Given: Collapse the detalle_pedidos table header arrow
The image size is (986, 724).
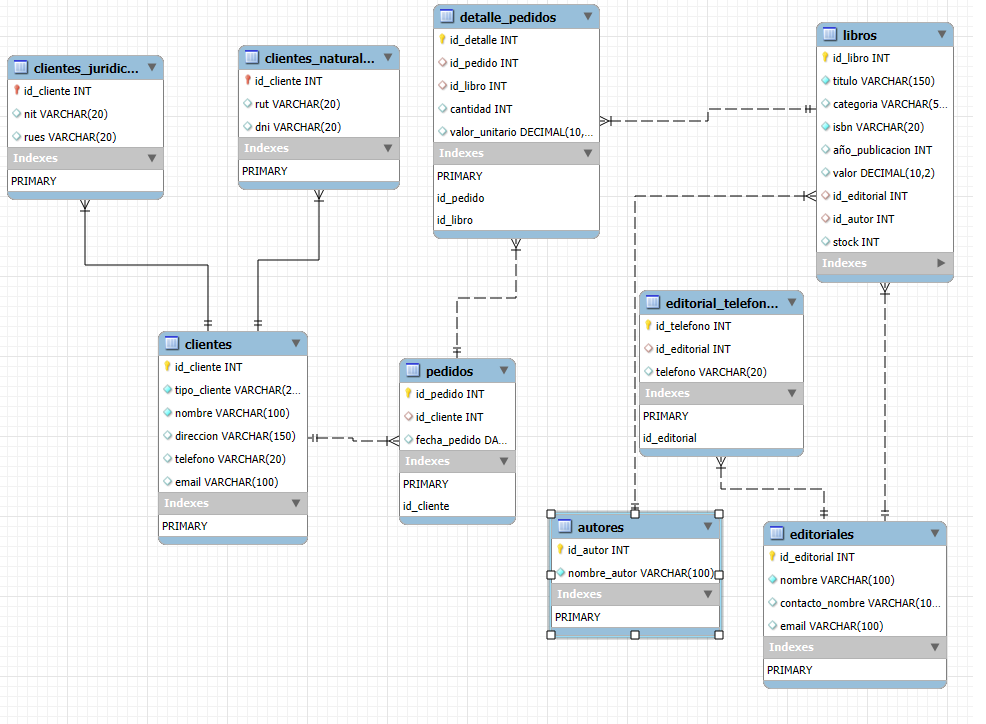Looking at the screenshot, I should [x=588, y=16].
